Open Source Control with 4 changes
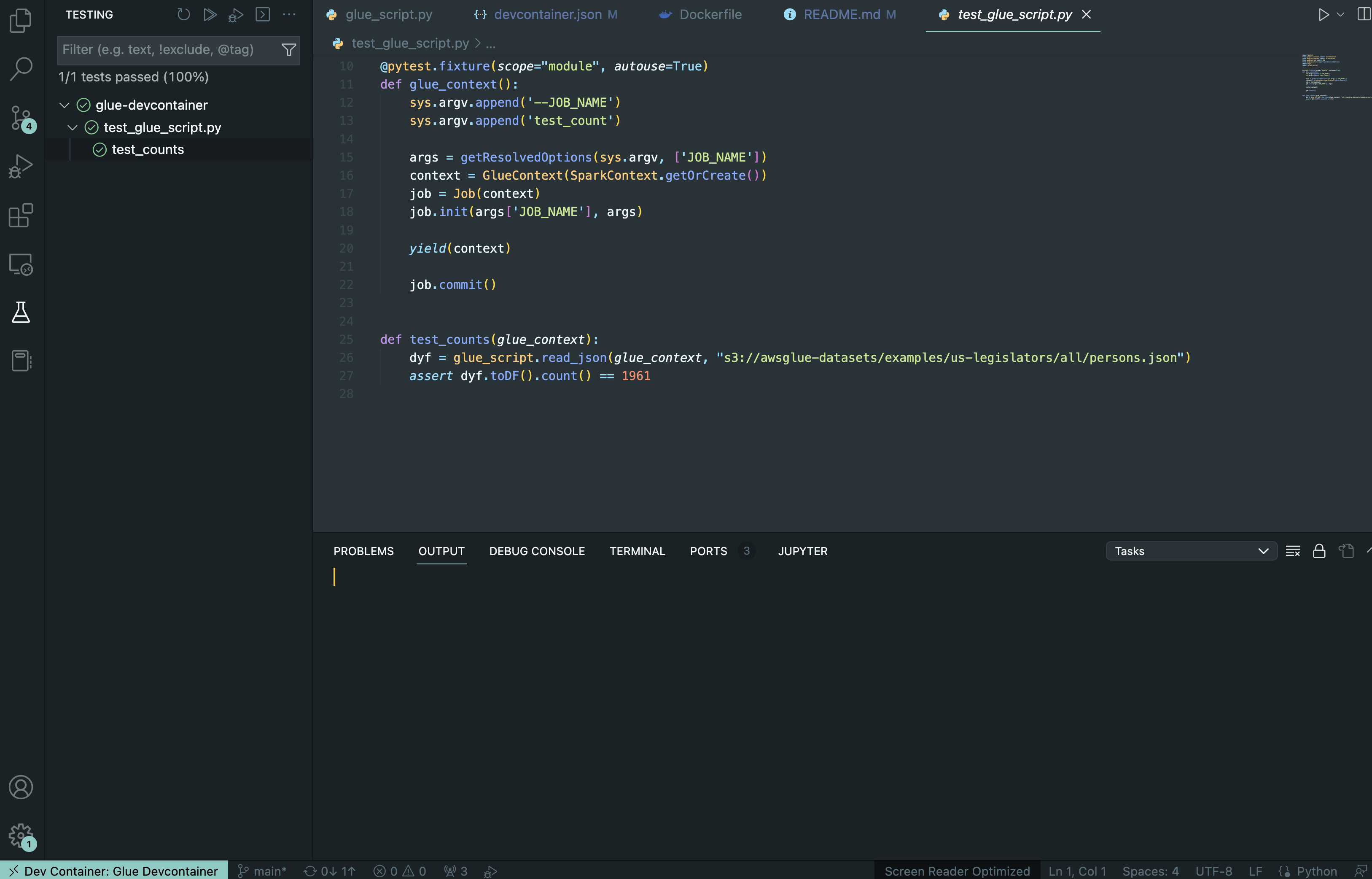The width and height of the screenshot is (1372, 879). pyautogui.click(x=22, y=118)
